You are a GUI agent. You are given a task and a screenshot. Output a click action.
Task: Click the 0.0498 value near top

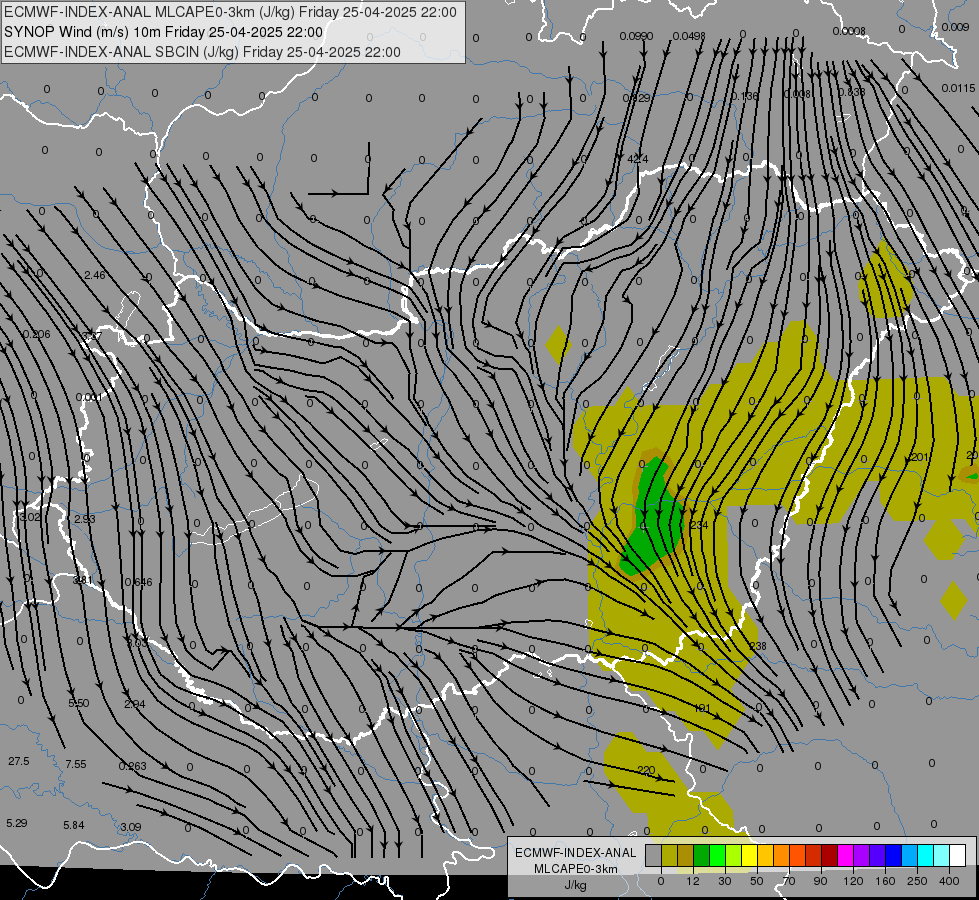(x=689, y=36)
